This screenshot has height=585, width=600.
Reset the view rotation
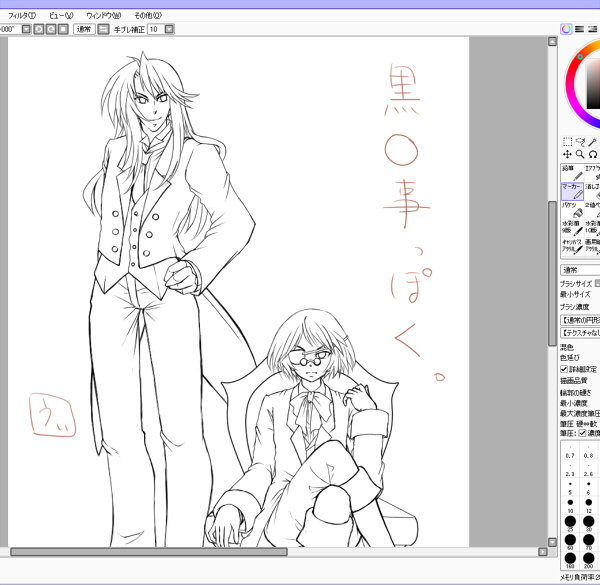[64, 29]
